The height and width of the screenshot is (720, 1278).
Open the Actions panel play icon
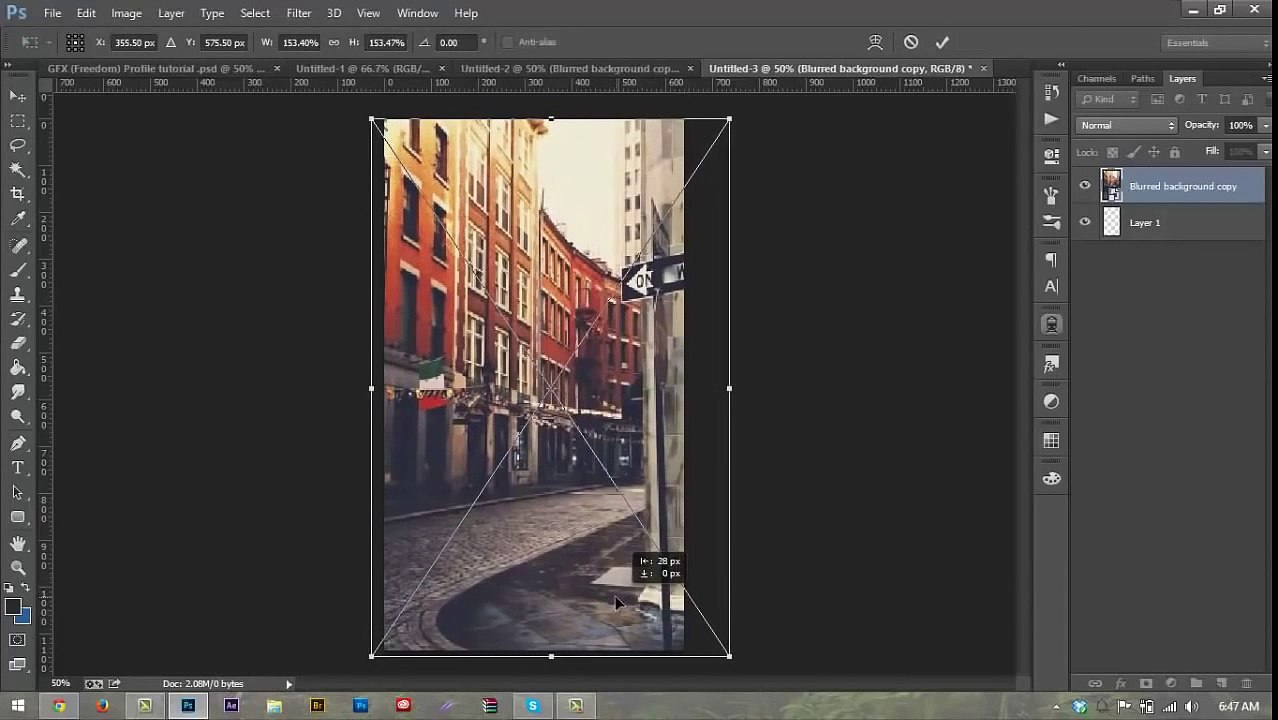(x=1051, y=119)
